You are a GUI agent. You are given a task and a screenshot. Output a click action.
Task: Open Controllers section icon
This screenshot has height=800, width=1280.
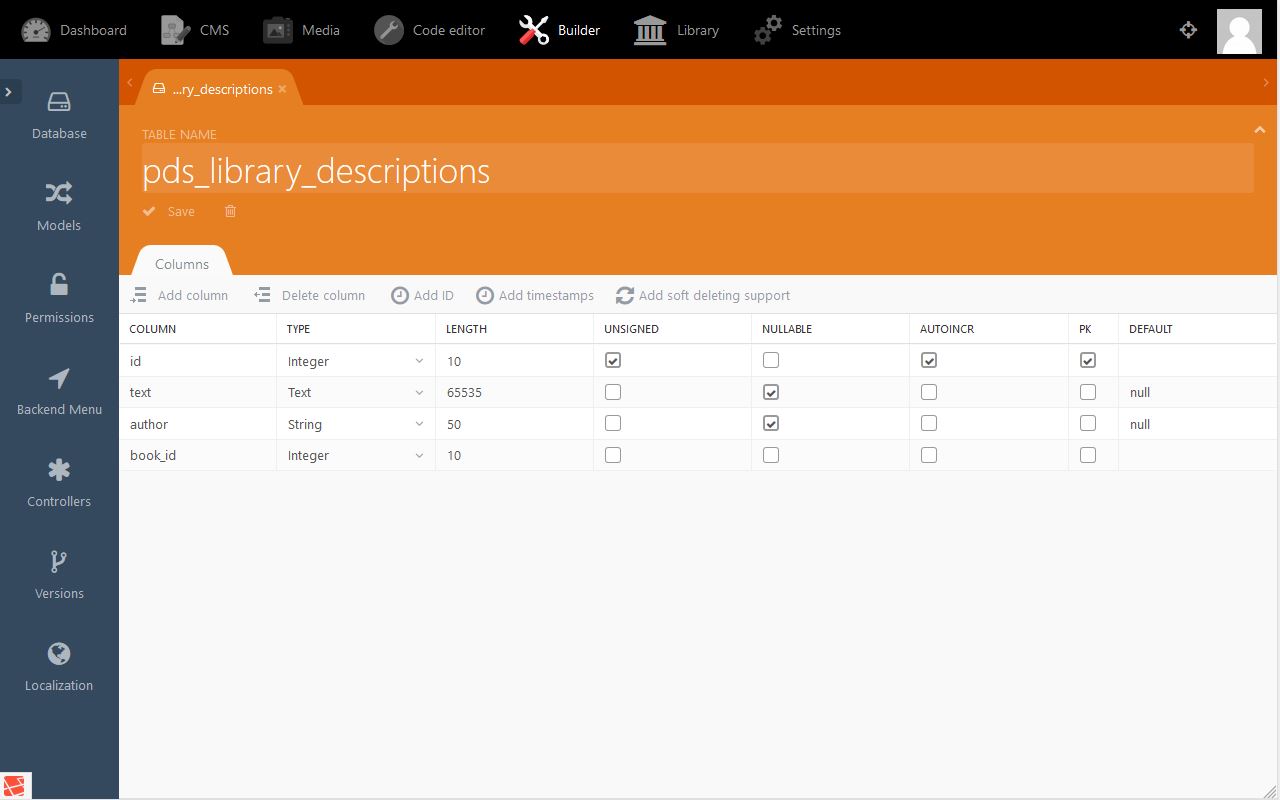point(59,470)
